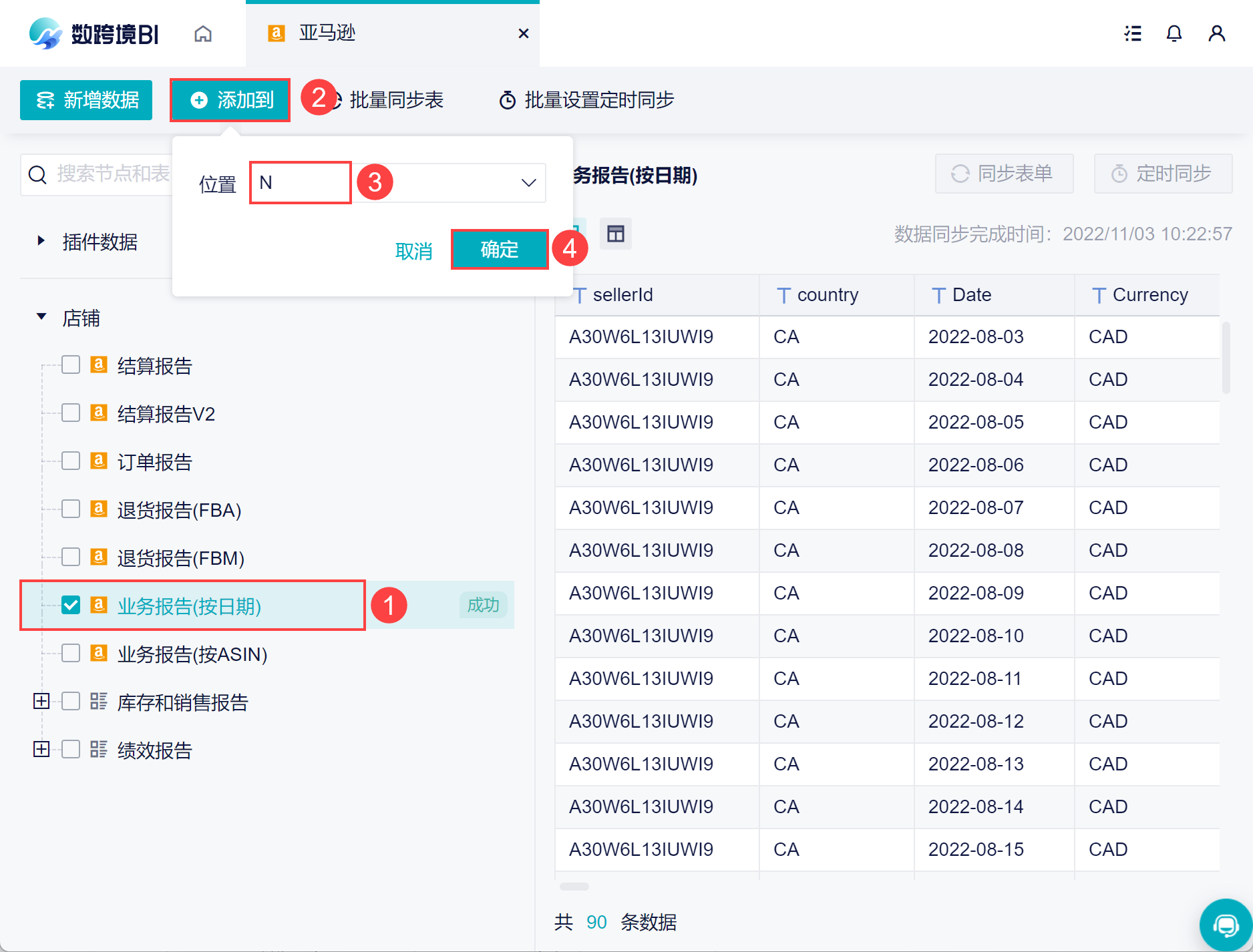Check the 结算报告 checkbox

[71, 365]
